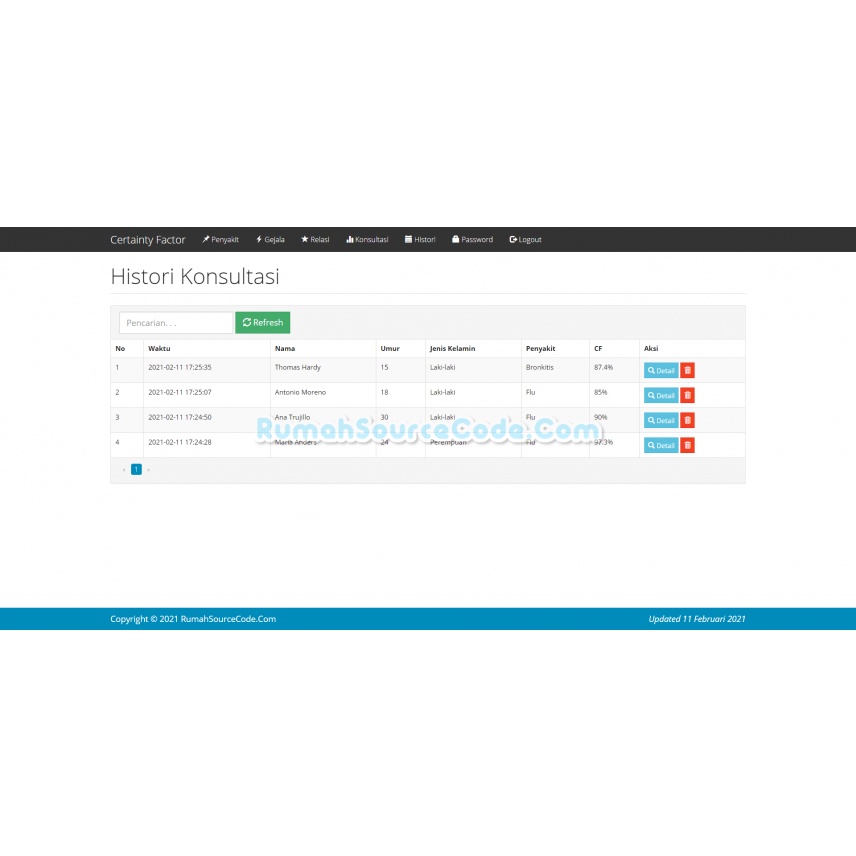Screen dimensions: 856x856
Task: Click the CF column header
Action: point(598,348)
